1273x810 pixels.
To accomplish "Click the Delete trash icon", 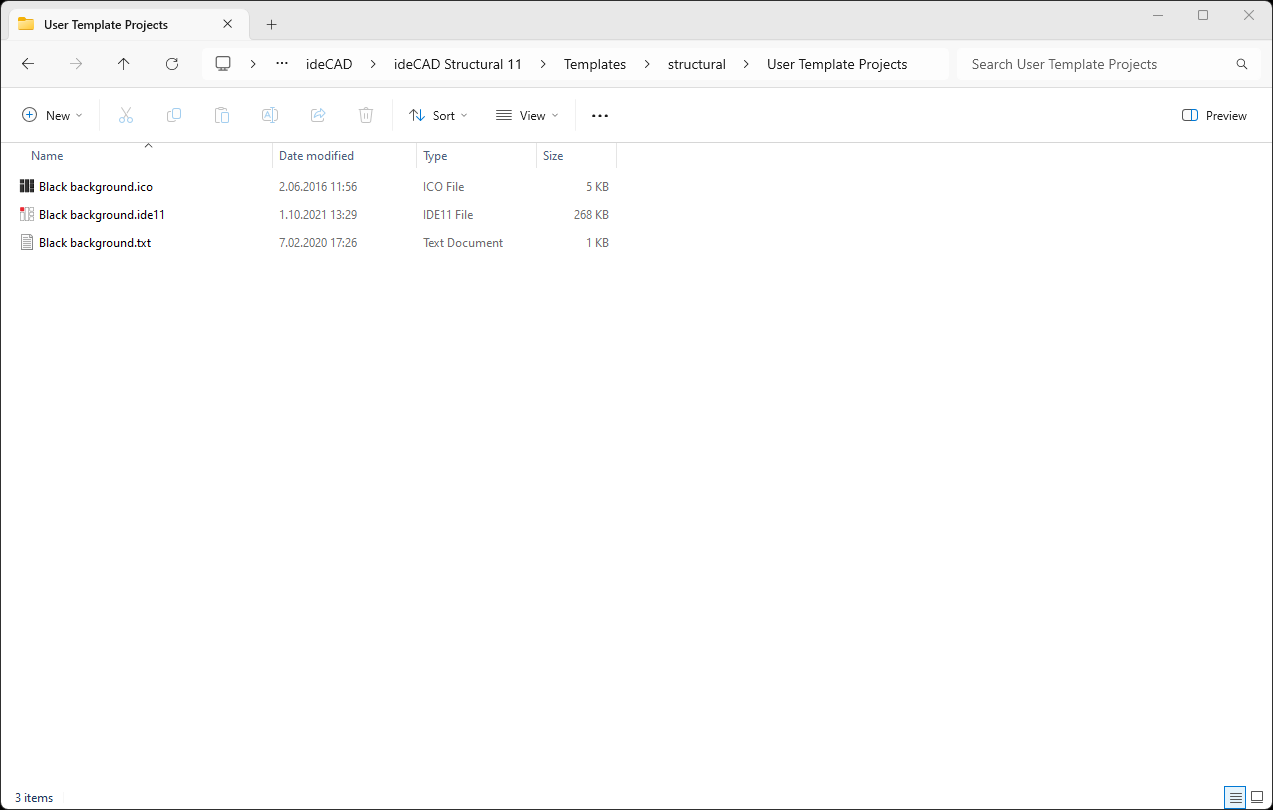I will coord(366,116).
